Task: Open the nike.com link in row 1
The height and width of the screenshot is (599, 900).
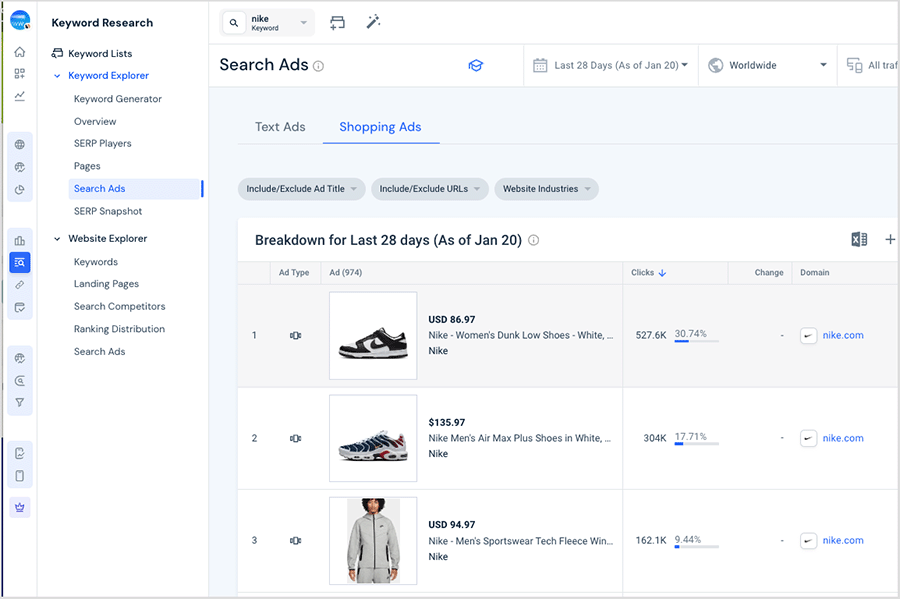Action: 843,335
